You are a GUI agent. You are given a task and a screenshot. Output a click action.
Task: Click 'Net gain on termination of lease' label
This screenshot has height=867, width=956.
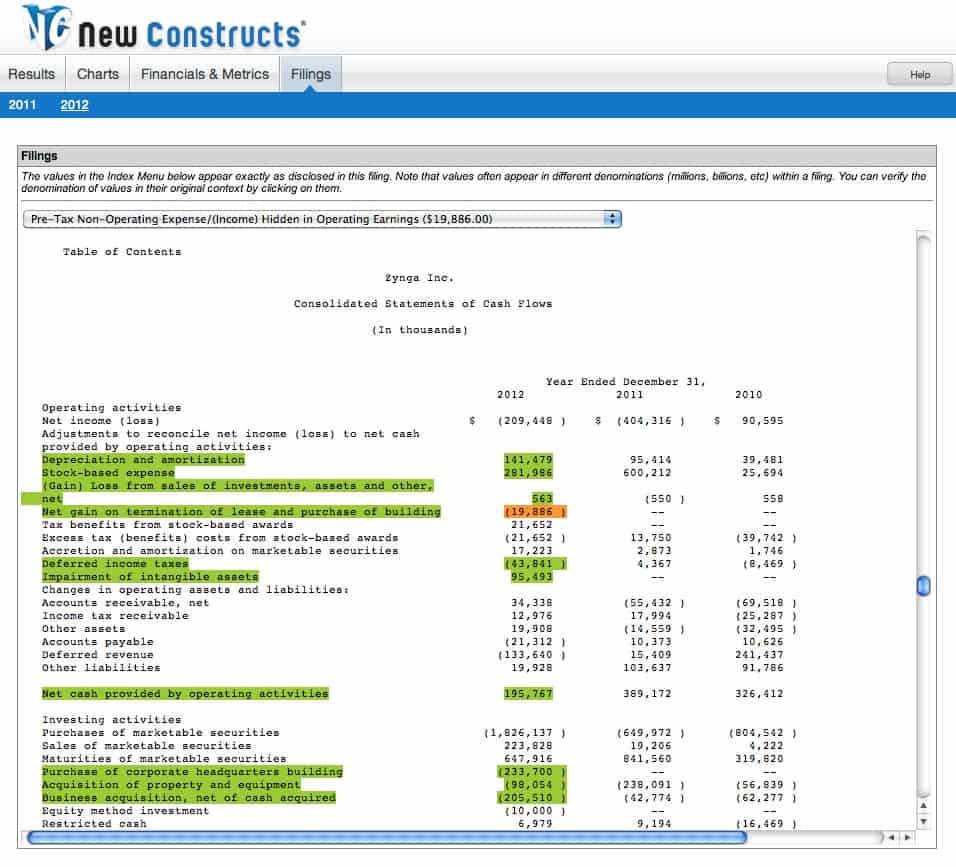click(x=241, y=512)
